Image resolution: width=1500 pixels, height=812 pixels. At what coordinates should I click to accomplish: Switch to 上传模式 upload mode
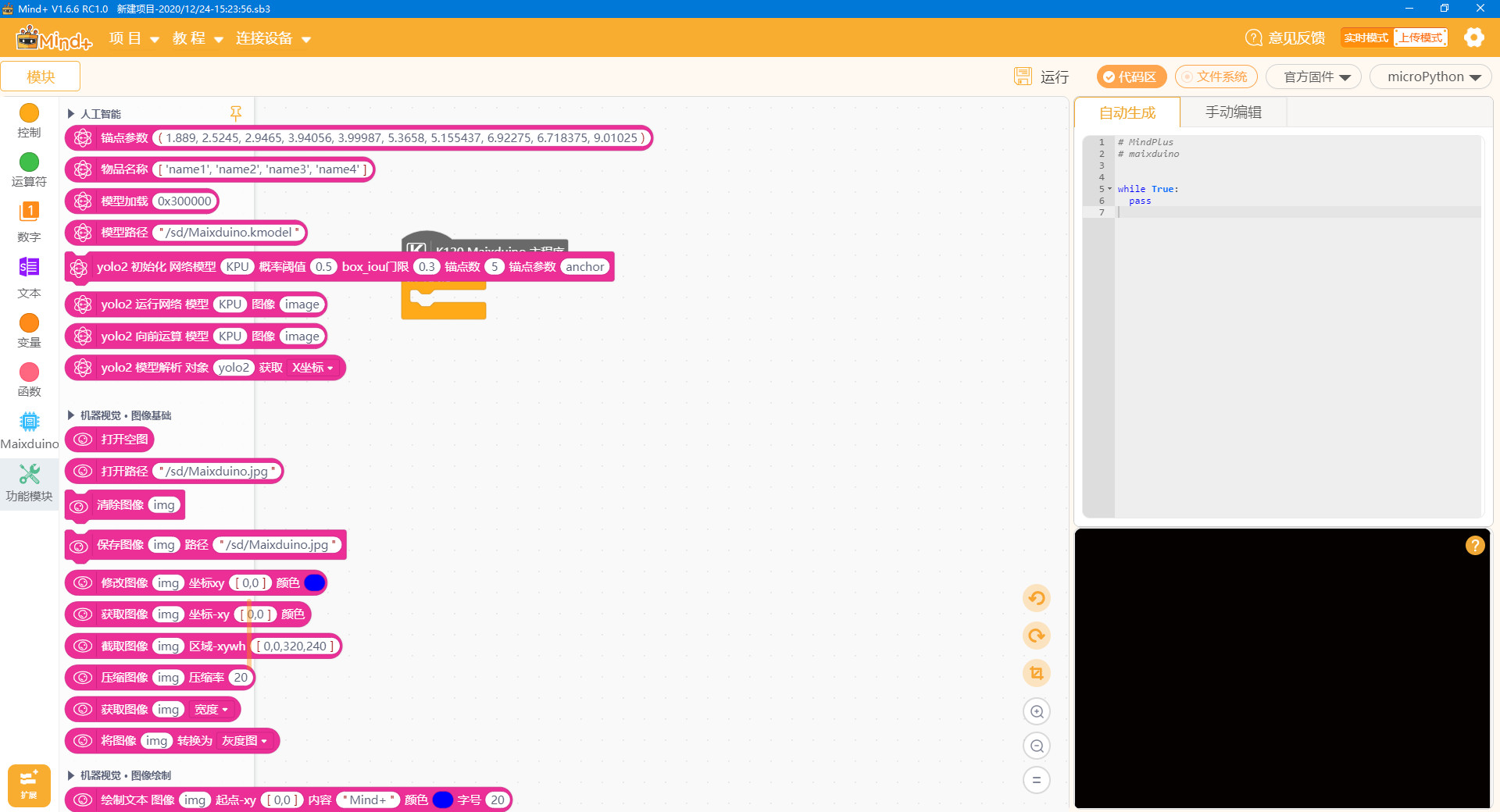coord(1420,37)
